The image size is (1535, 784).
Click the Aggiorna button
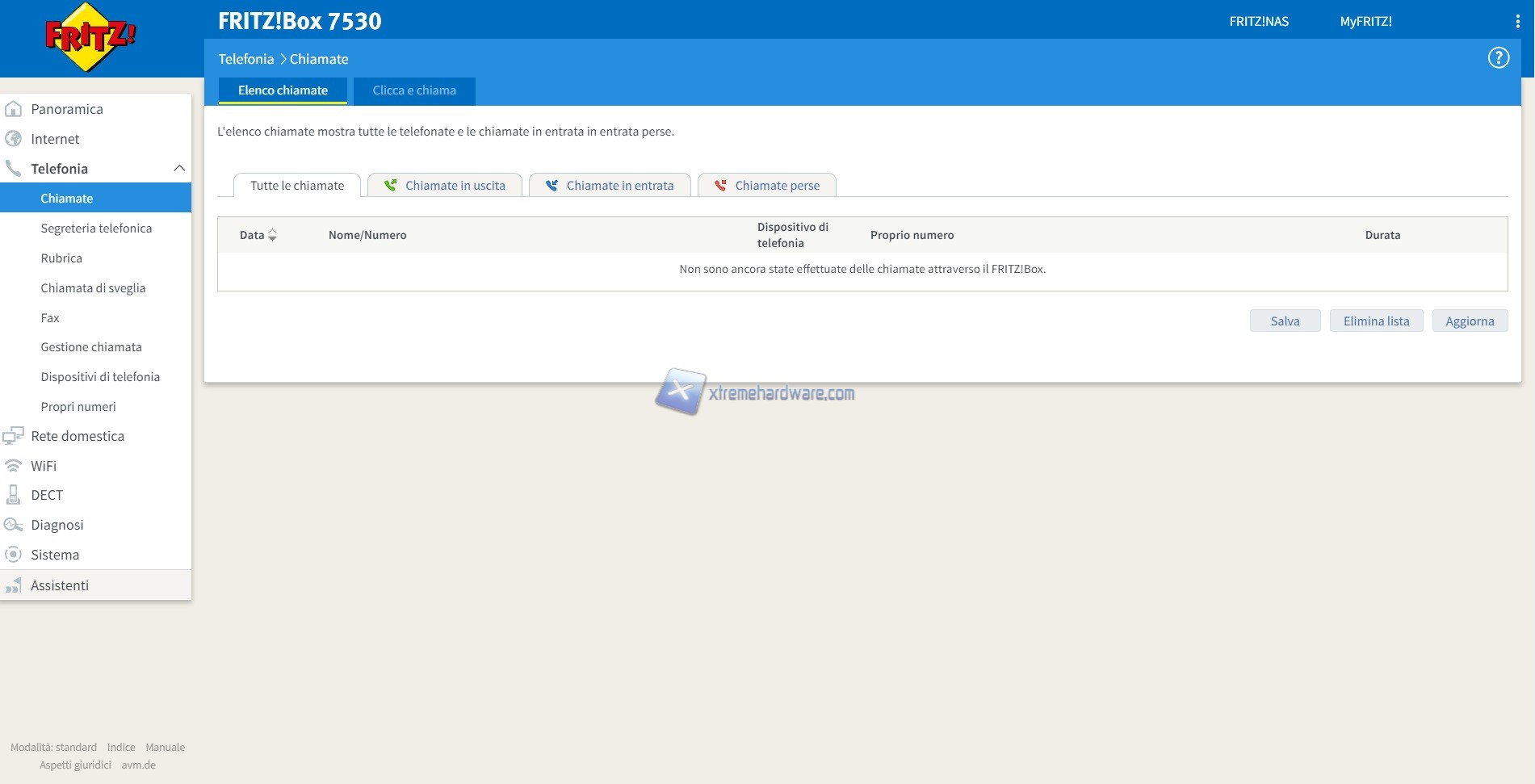tap(1469, 321)
